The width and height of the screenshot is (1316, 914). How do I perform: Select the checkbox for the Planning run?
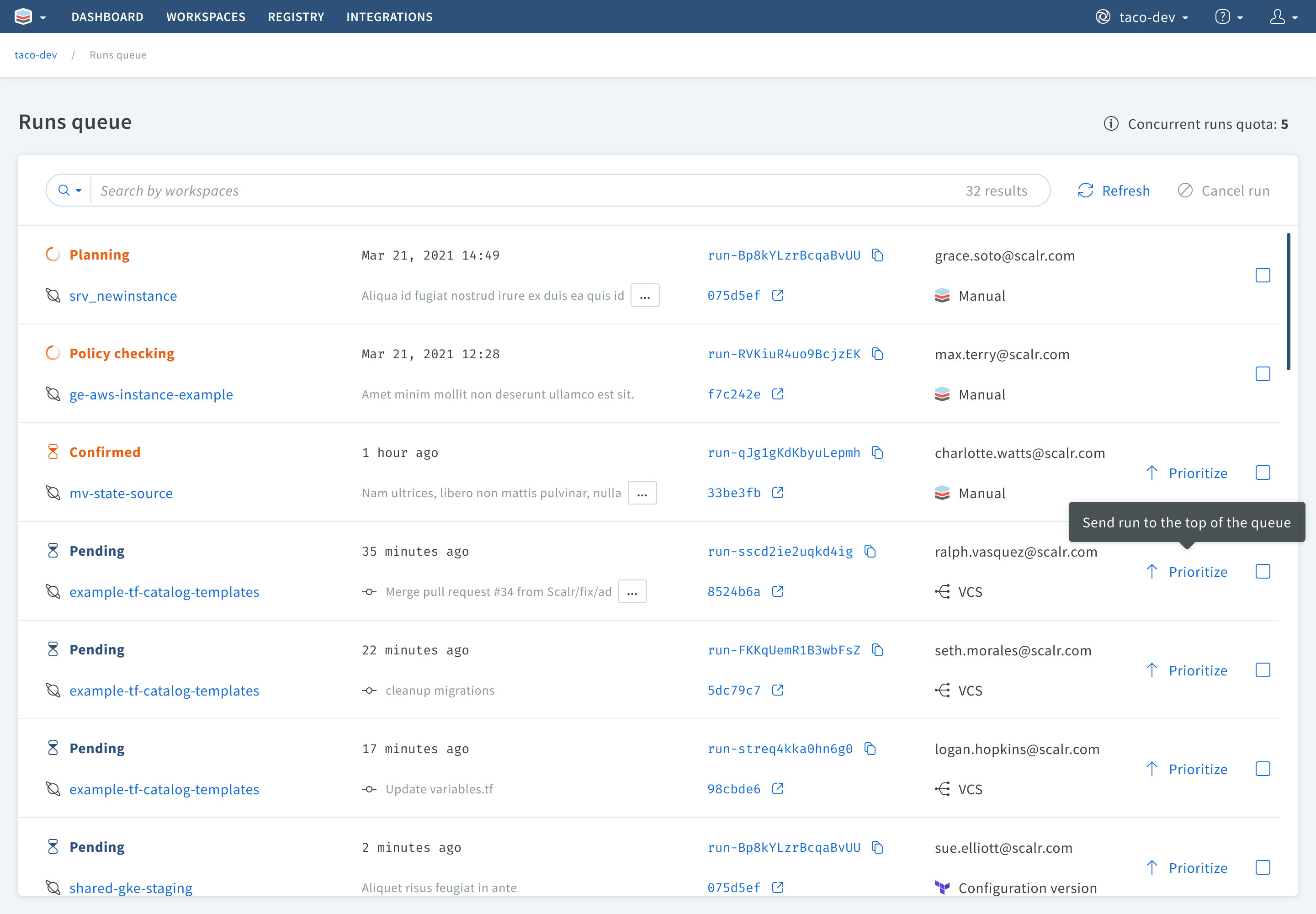[1263, 275]
